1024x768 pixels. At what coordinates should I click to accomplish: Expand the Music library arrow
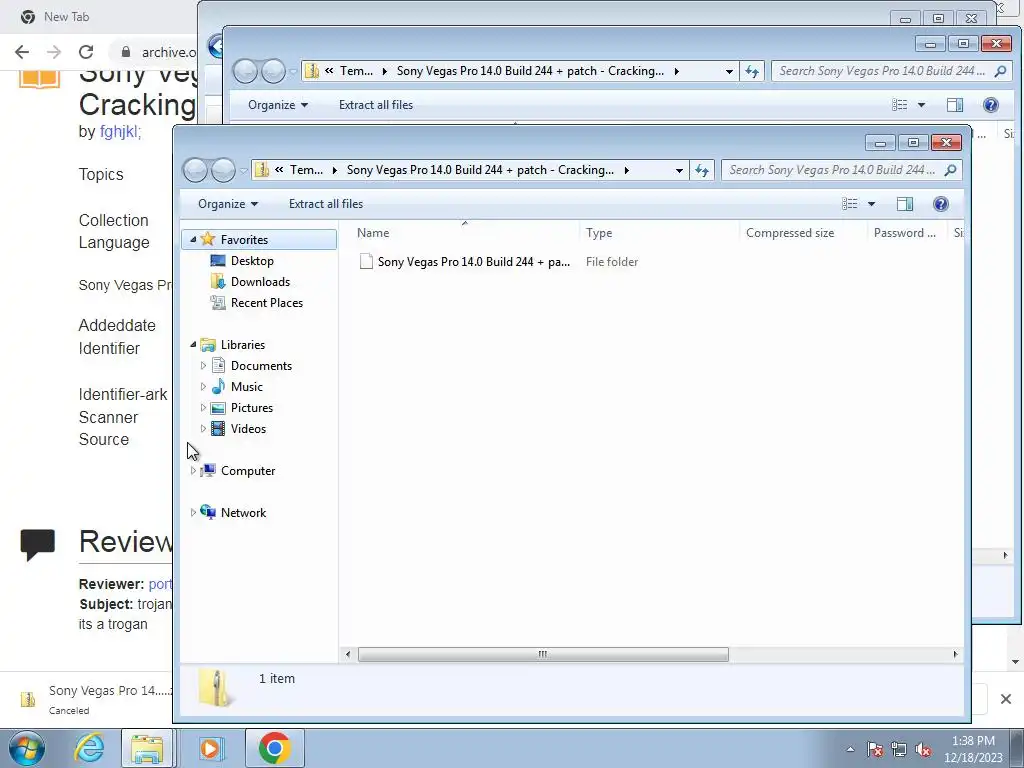coord(203,387)
